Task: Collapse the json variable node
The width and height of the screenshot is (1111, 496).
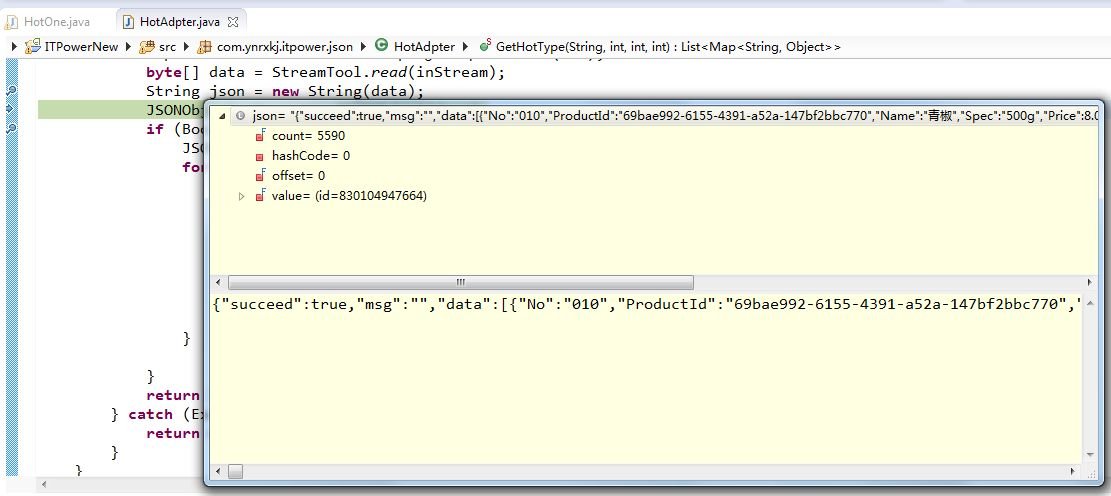Action: (x=222, y=115)
